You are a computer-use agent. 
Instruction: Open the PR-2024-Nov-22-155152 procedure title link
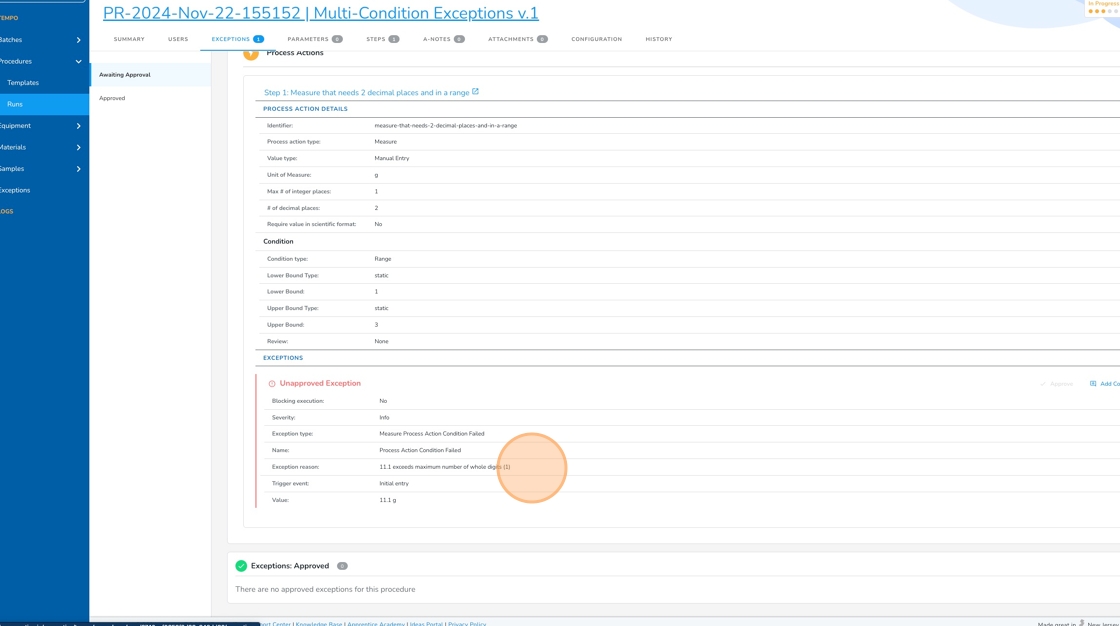(320, 13)
